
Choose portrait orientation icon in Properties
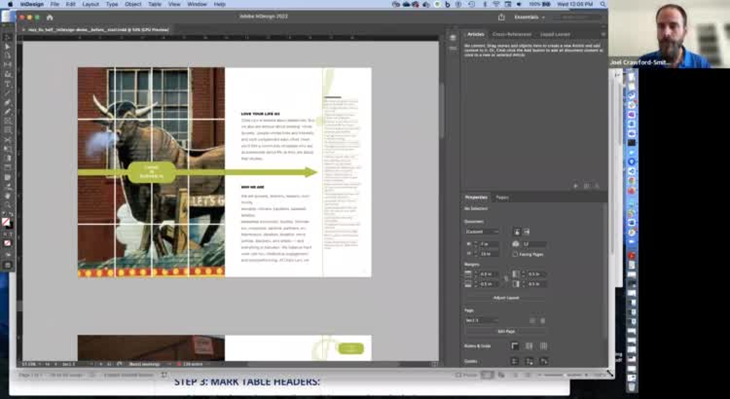(517, 231)
